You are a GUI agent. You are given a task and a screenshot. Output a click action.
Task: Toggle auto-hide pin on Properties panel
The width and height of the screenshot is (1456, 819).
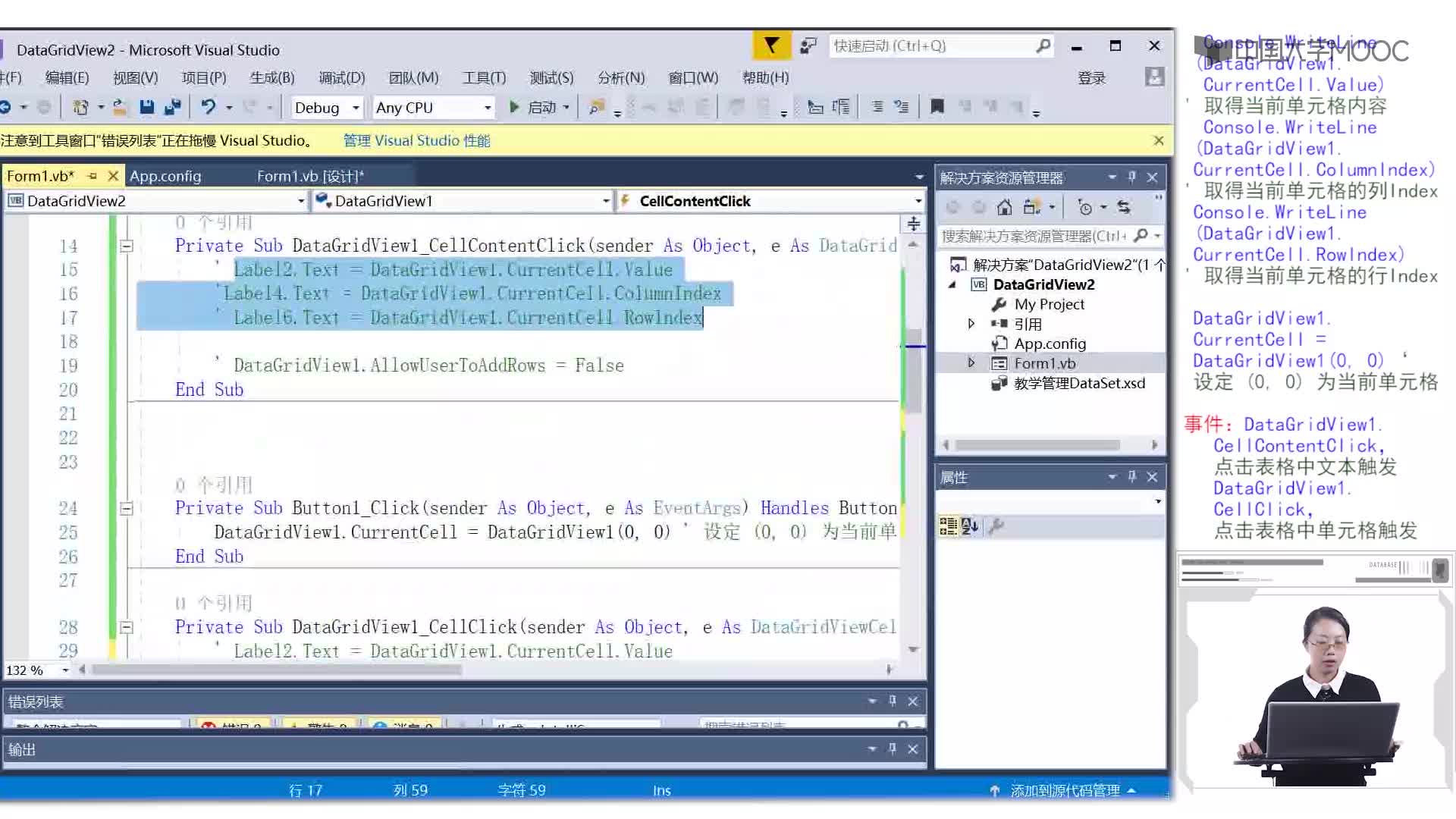tap(1131, 476)
